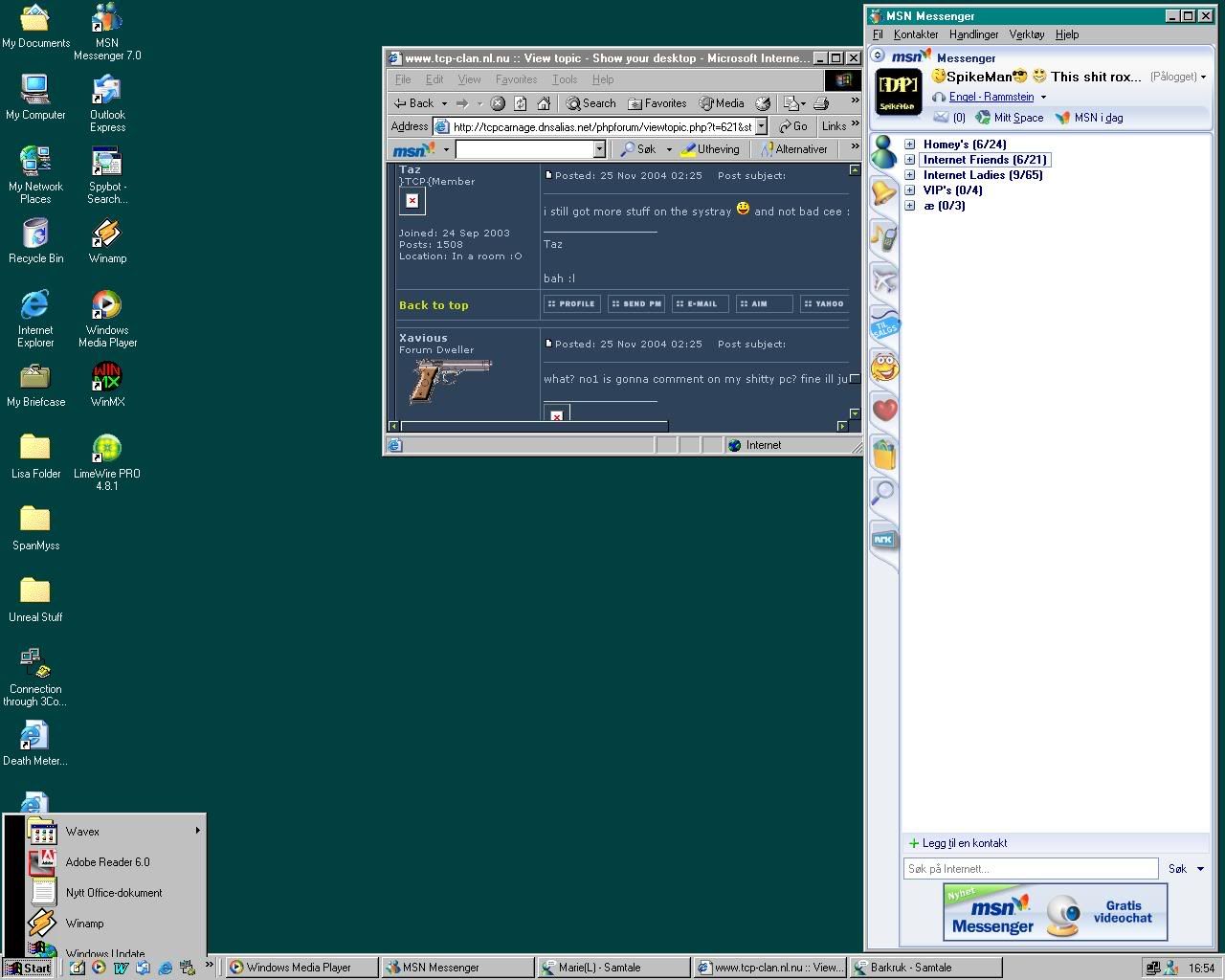Expand the Internet Ladies contact group
The width and height of the screenshot is (1225, 980).
(x=910, y=175)
